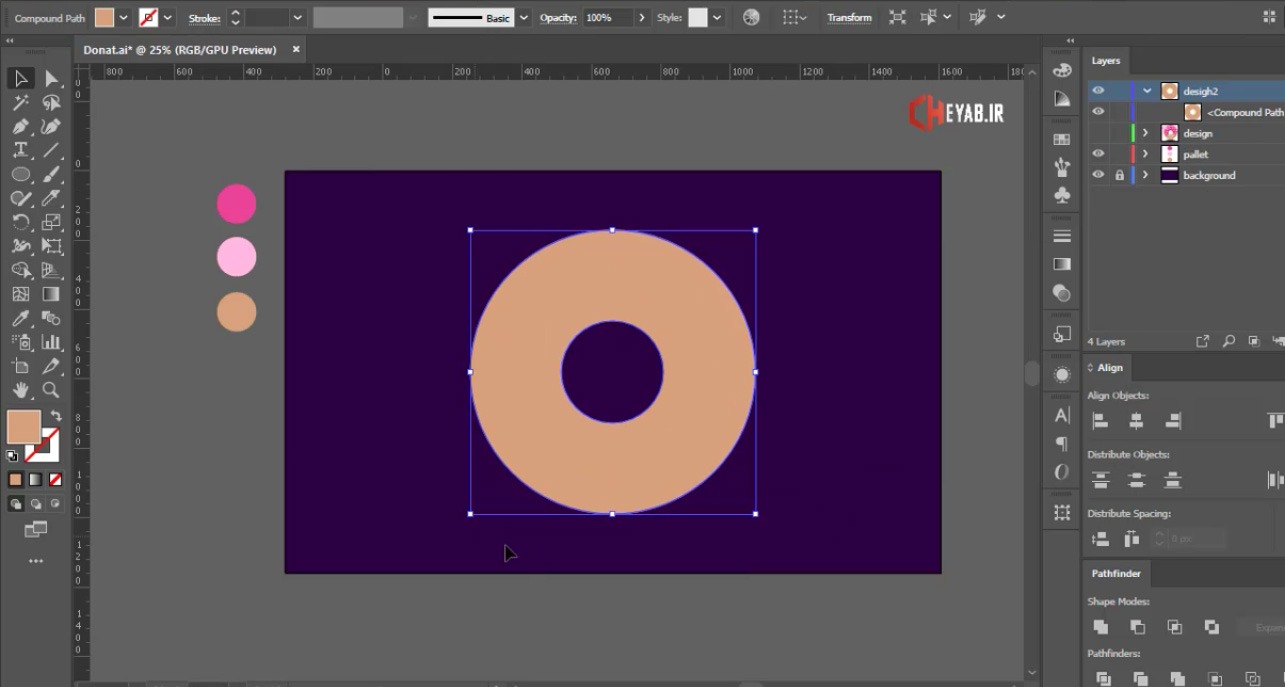Viewport: 1285px width, 687px height.
Task: Expand the Opacity slider arrow
Action: 642,18
